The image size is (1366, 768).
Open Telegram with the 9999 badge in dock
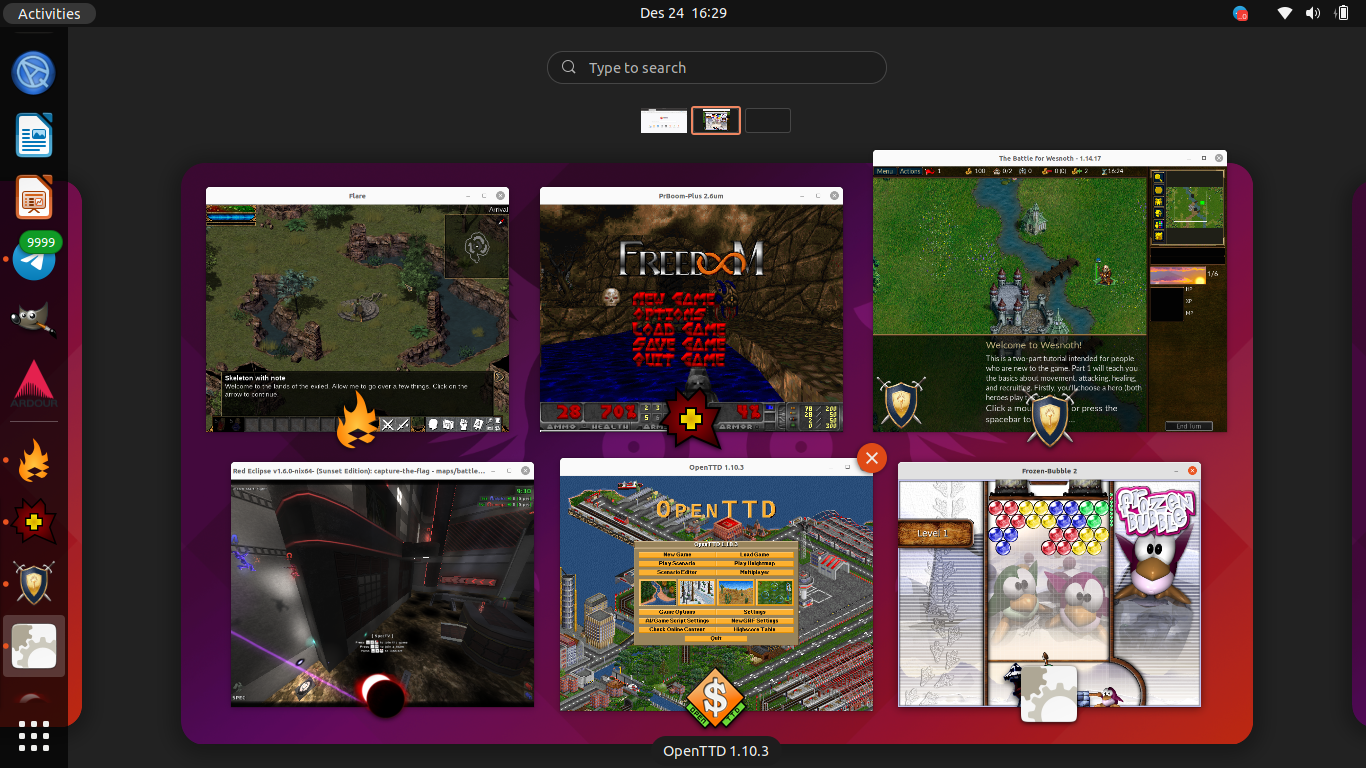34,260
